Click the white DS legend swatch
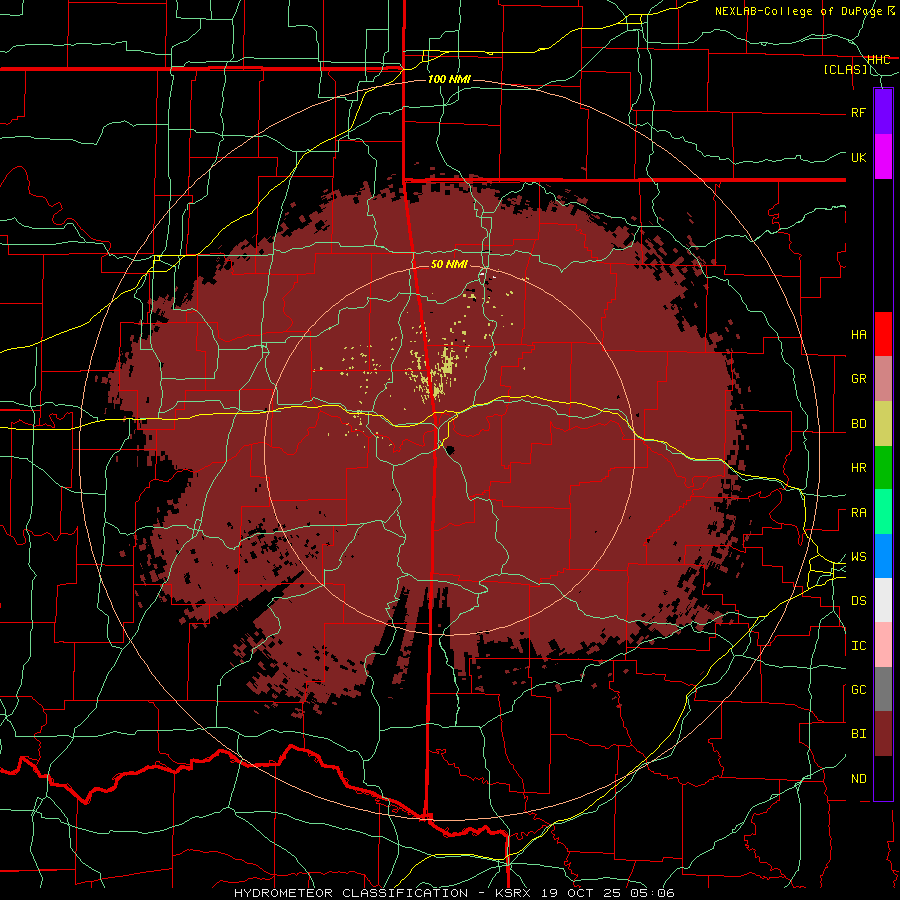The height and width of the screenshot is (900, 900). click(x=883, y=600)
